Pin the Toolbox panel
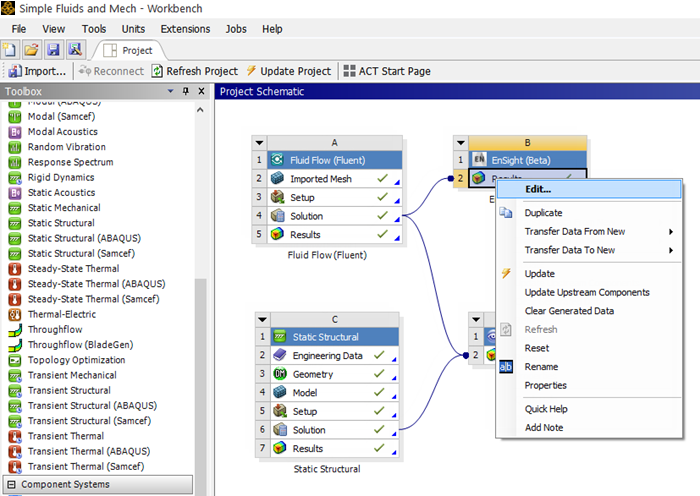Viewport: 700px width, 496px height. [x=186, y=91]
